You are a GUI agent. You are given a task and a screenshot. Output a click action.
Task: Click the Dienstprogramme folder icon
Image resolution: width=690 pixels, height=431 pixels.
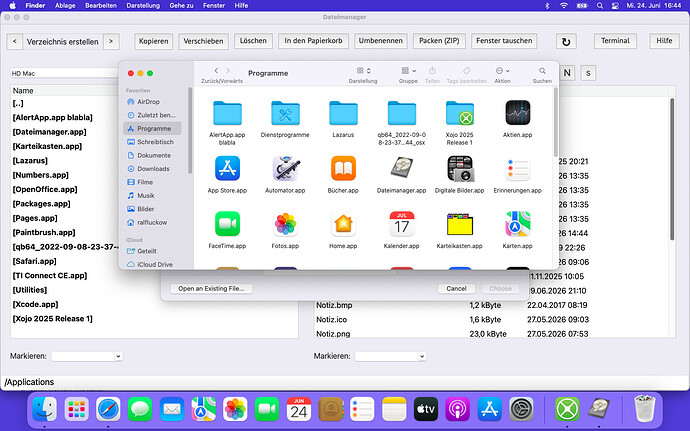[x=285, y=113]
